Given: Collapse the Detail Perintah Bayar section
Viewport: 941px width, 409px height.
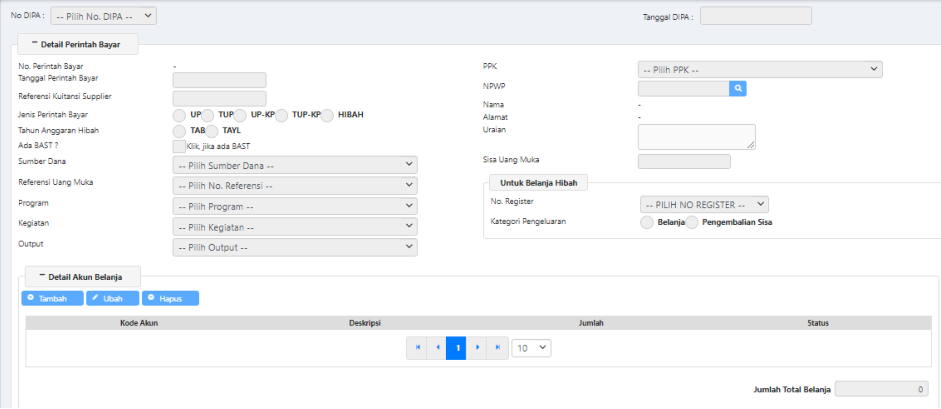Looking at the screenshot, I should (x=34, y=45).
